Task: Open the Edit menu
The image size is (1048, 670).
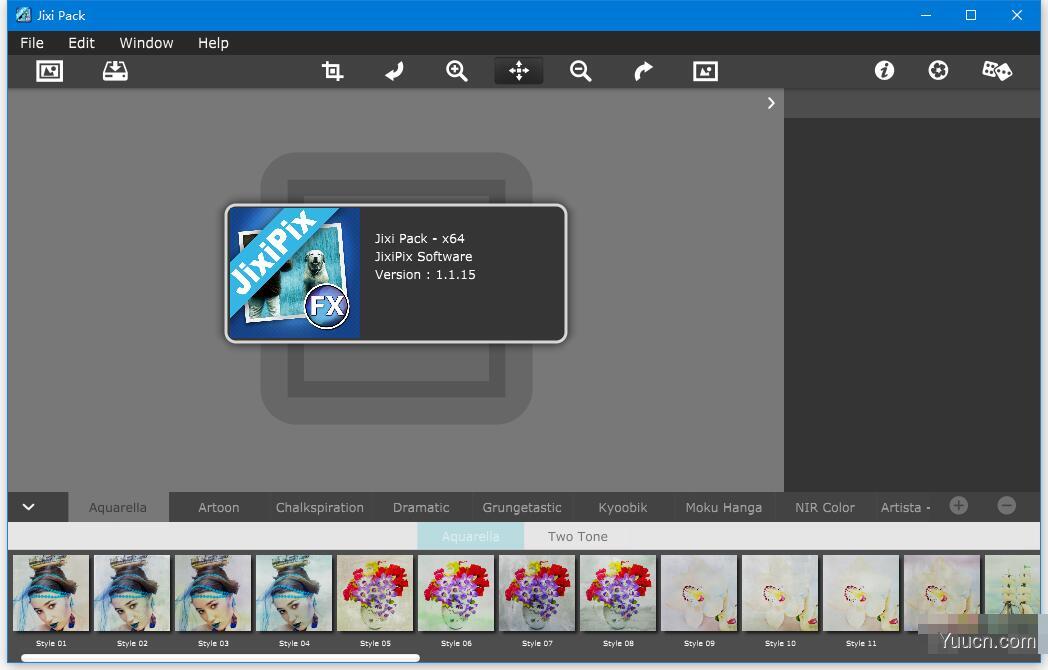Action: [82, 43]
